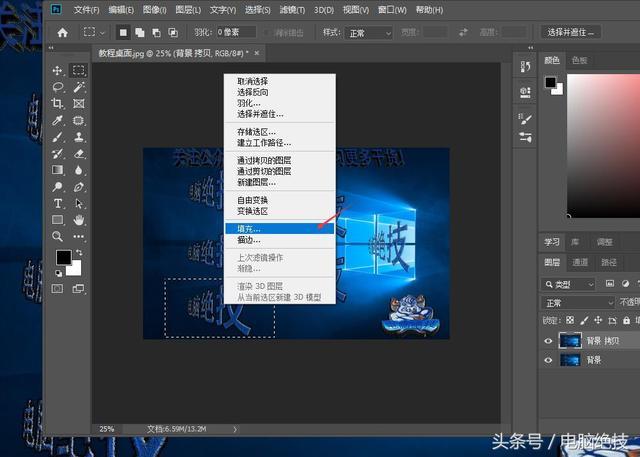Choose New Selection mode in options bar
Image resolution: width=640 pixels, height=457 pixels.
[x=123, y=32]
